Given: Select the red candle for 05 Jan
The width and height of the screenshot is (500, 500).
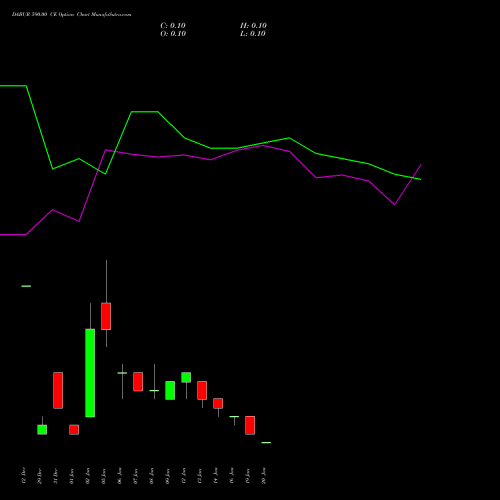Looking at the screenshot, I should click(106, 316).
